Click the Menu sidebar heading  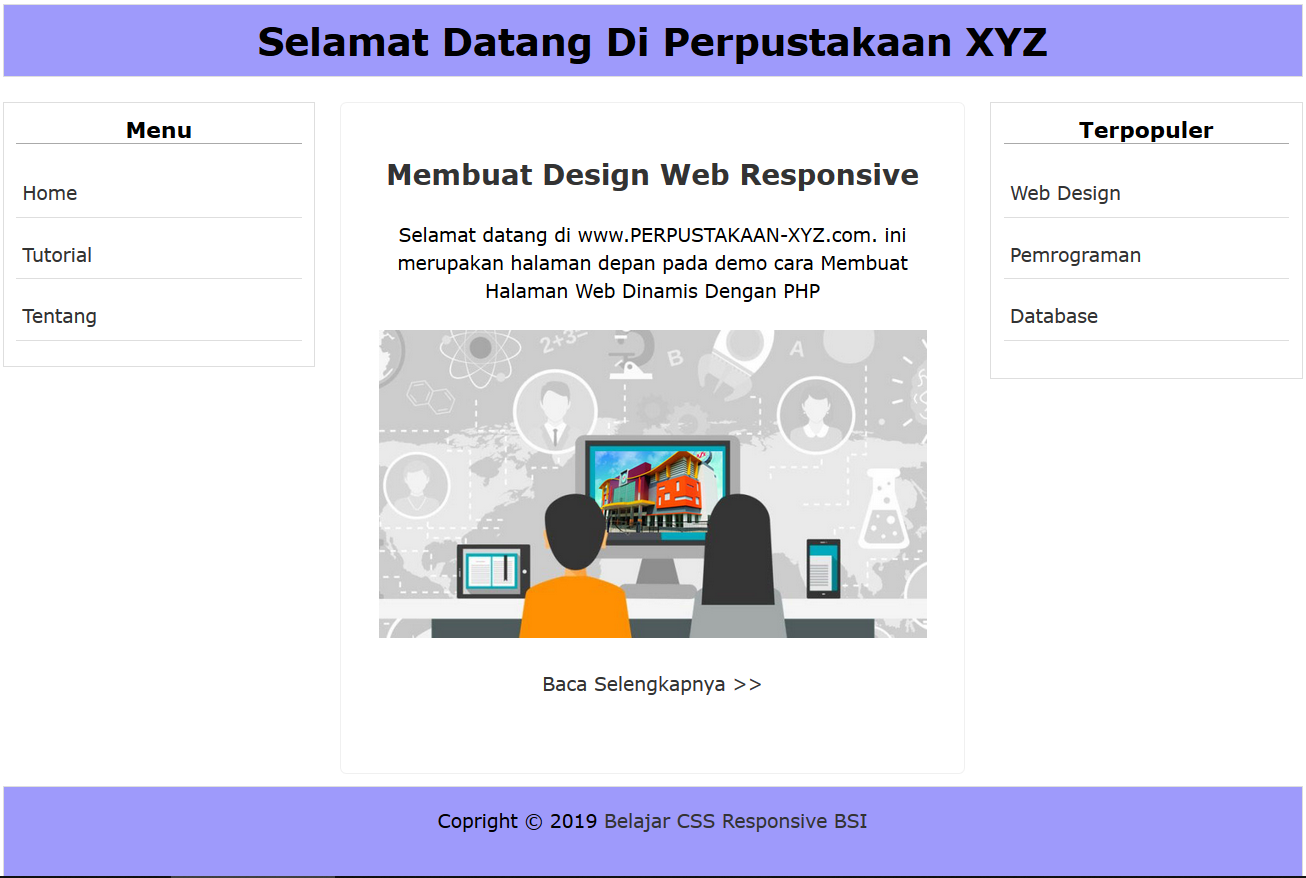[159, 130]
